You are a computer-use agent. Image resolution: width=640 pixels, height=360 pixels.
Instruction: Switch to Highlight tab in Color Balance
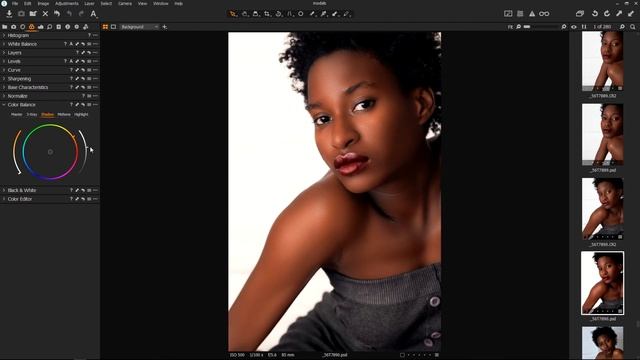click(x=81, y=115)
